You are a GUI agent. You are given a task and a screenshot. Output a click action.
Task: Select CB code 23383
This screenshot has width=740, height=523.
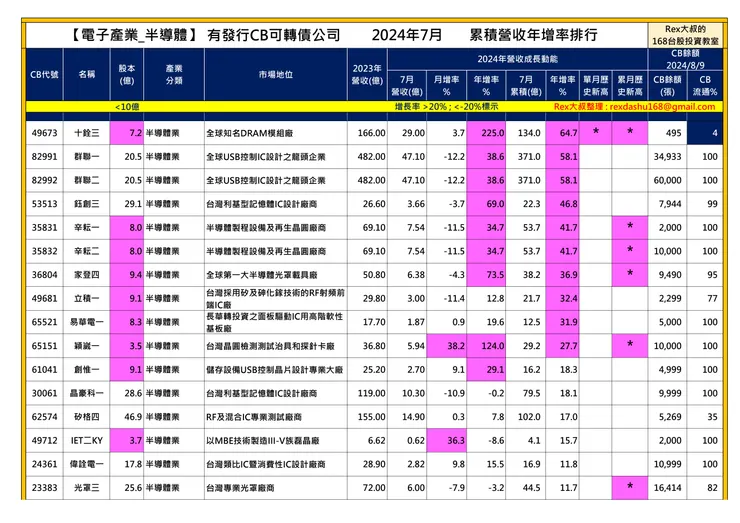tap(44, 488)
